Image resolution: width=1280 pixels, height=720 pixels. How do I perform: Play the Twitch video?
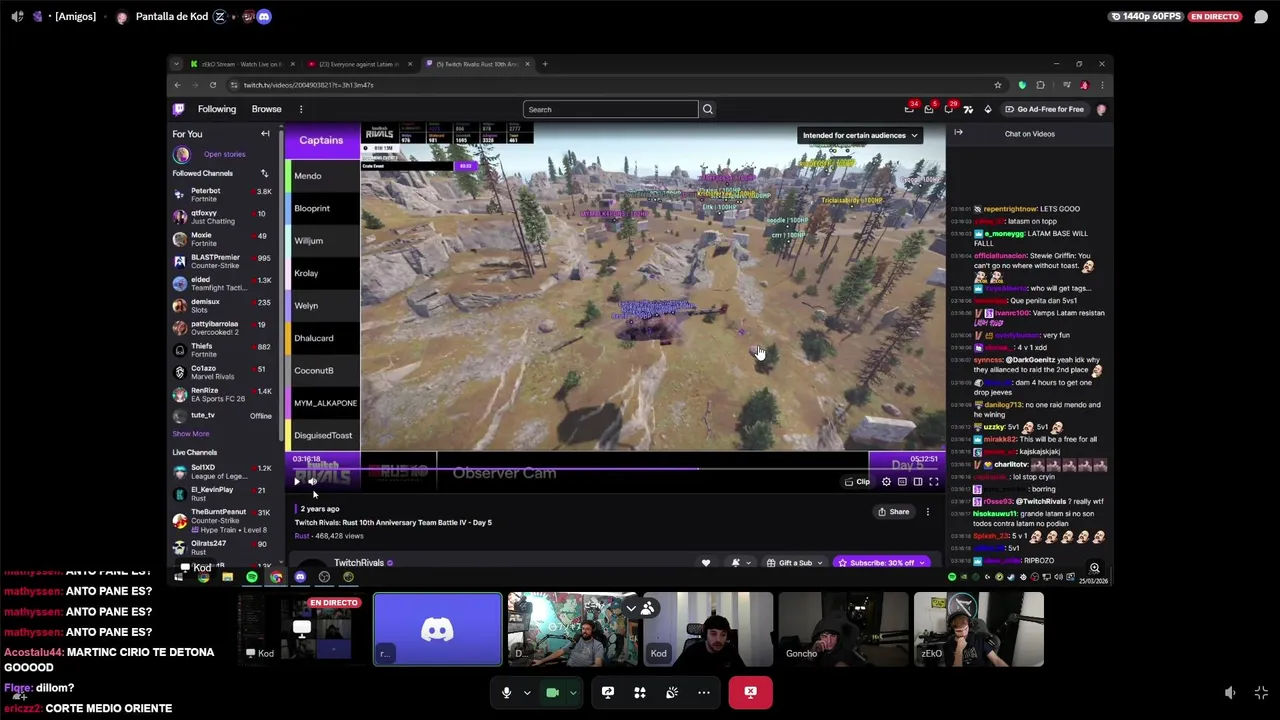[297, 482]
